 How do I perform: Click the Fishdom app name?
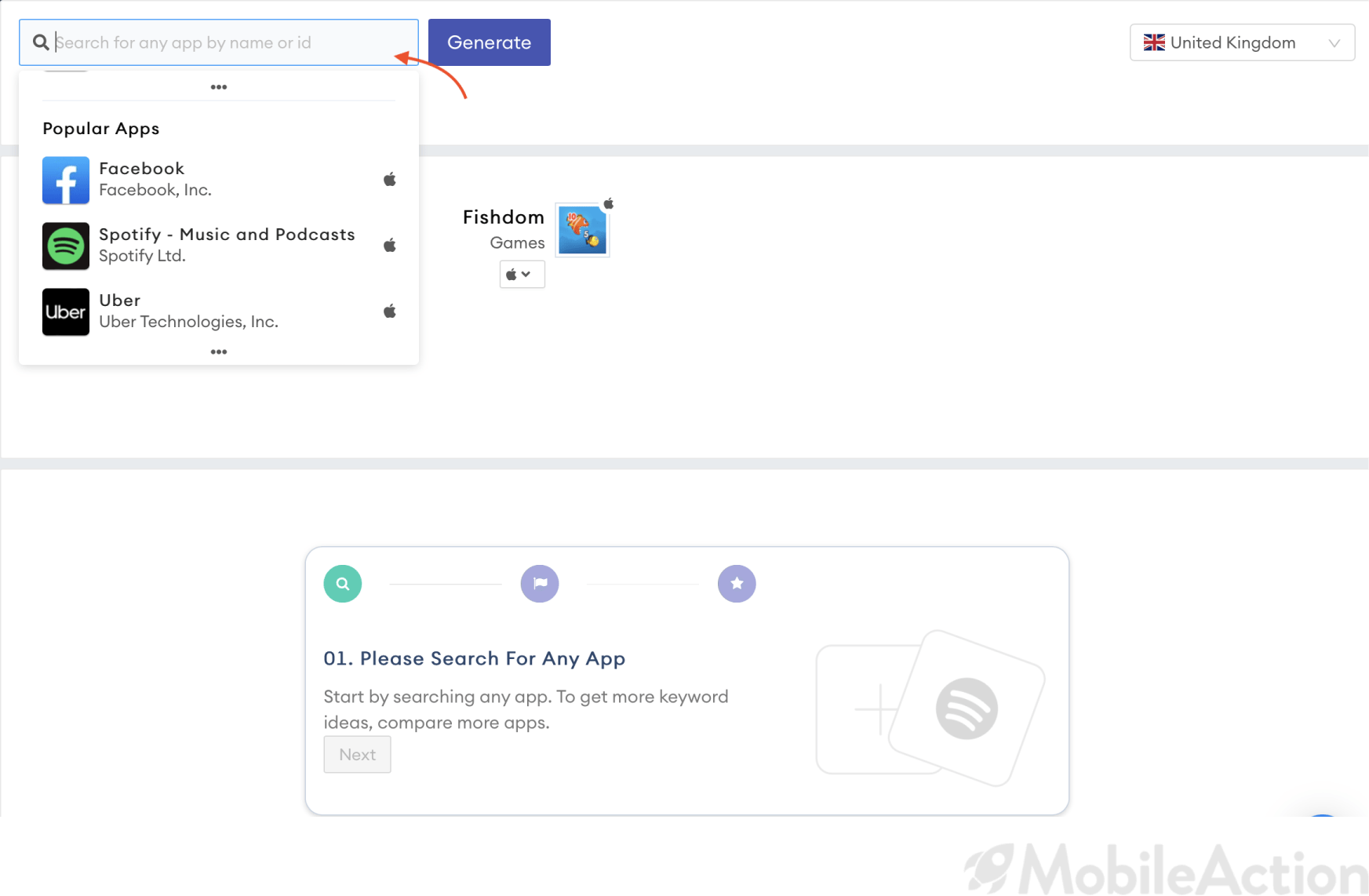point(504,217)
